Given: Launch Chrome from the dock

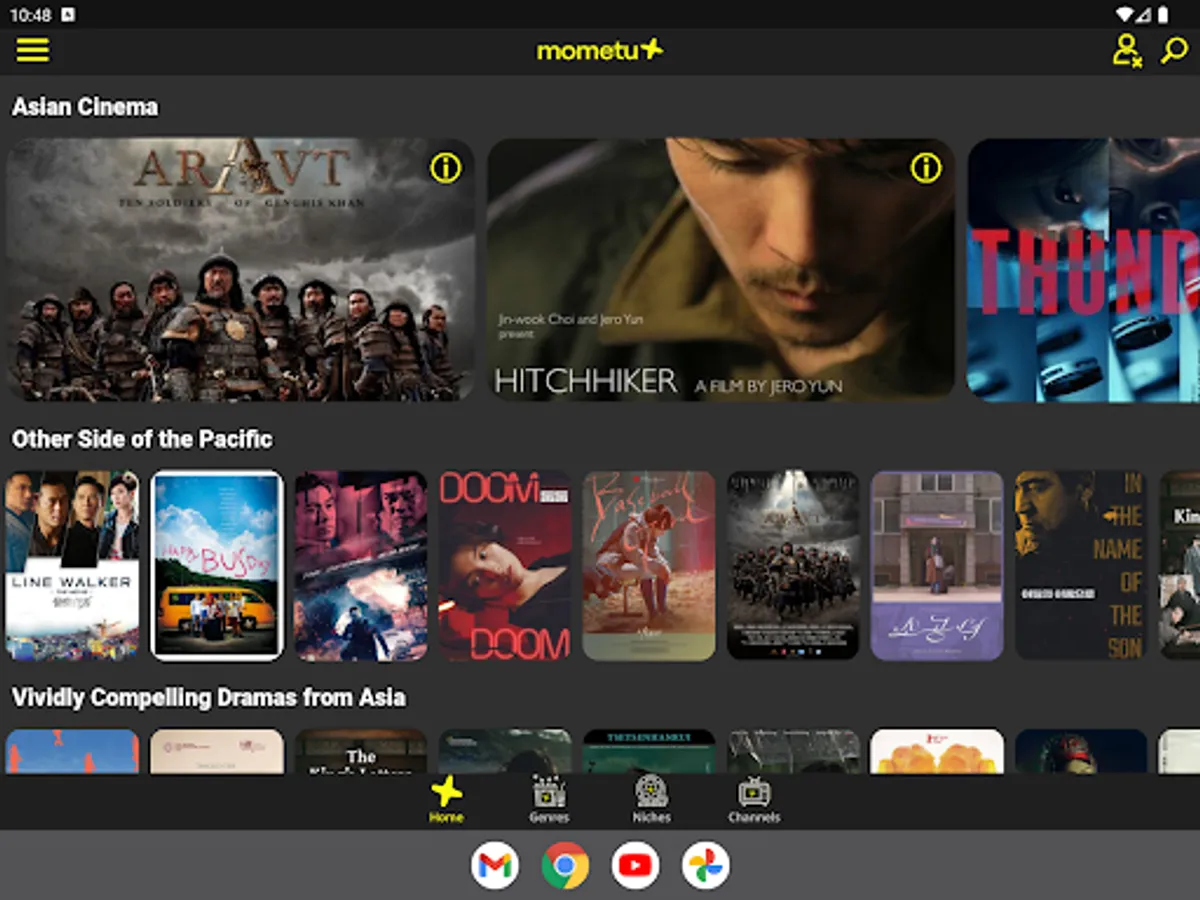Looking at the screenshot, I should coord(565,866).
